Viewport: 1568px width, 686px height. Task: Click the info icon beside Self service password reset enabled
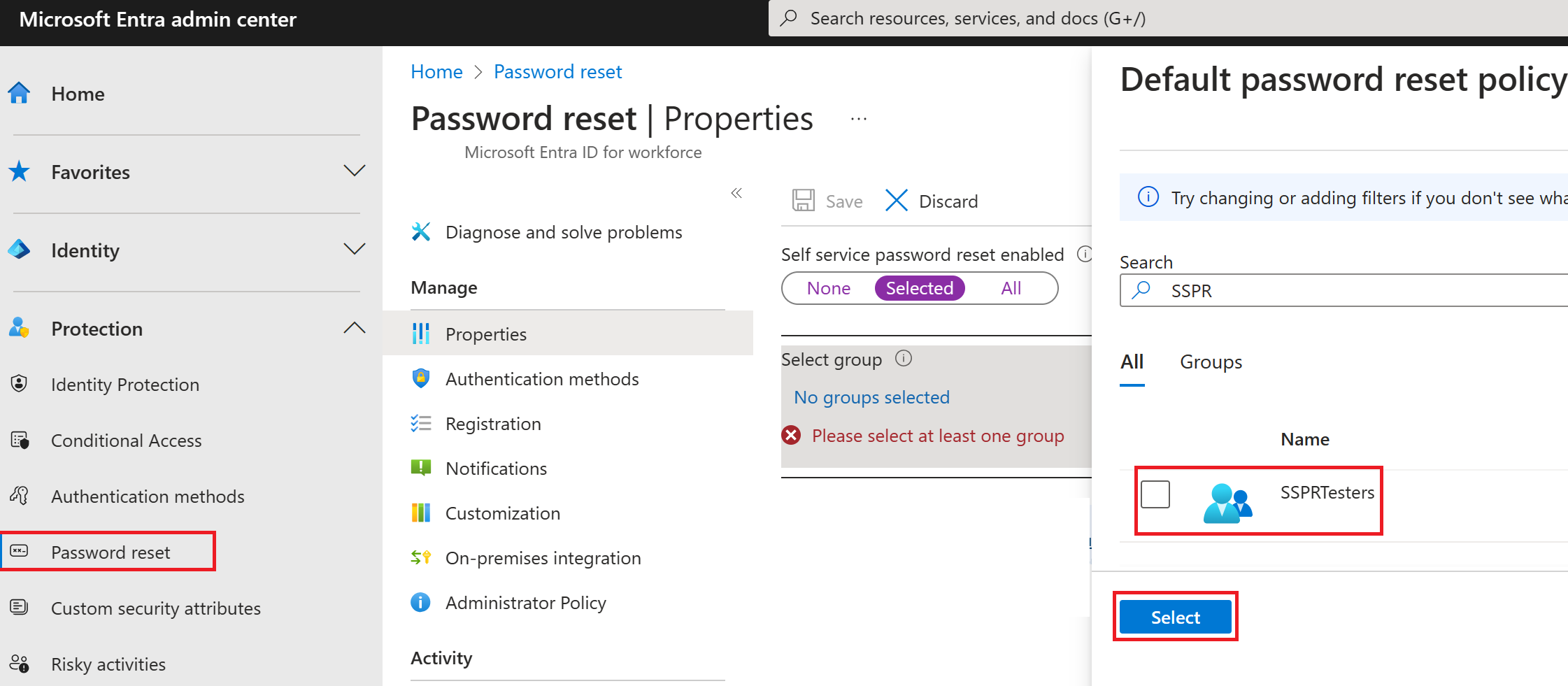(x=1085, y=254)
